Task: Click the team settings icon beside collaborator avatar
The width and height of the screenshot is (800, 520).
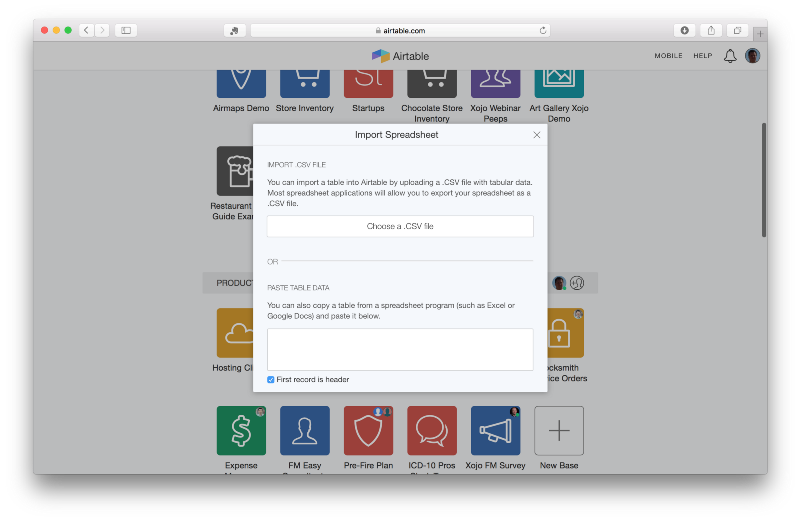Action: pyautogui.click(x=577, y=283)
